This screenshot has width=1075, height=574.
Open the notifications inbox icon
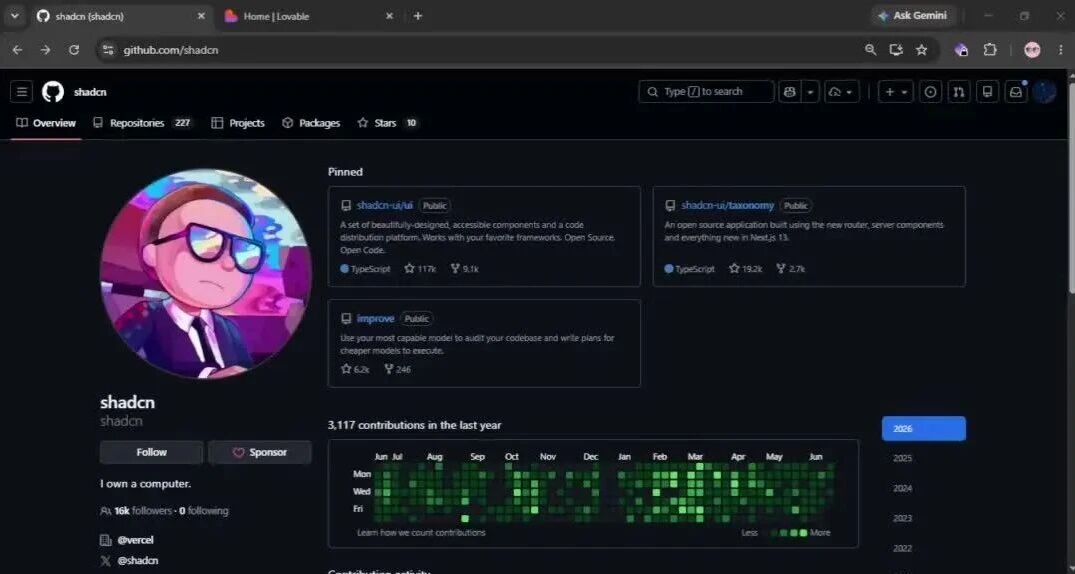[x=1016, y=92]
